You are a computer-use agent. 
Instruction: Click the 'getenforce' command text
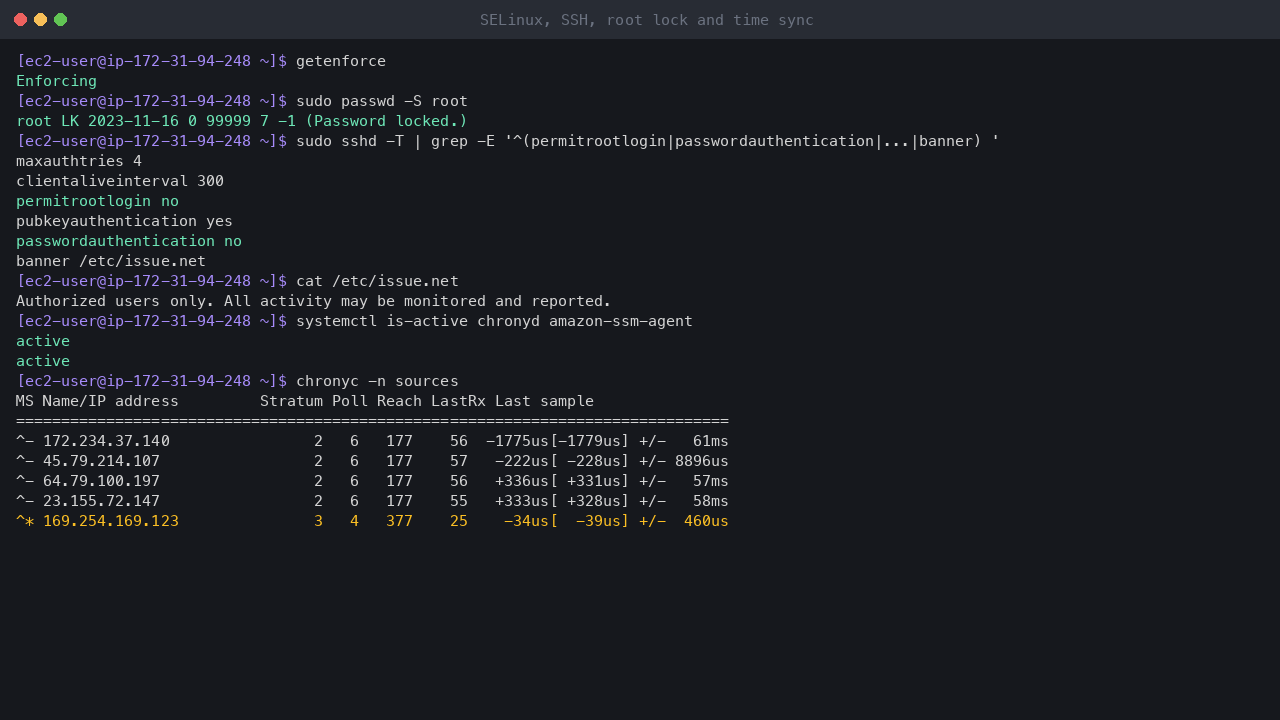[341, 61]
